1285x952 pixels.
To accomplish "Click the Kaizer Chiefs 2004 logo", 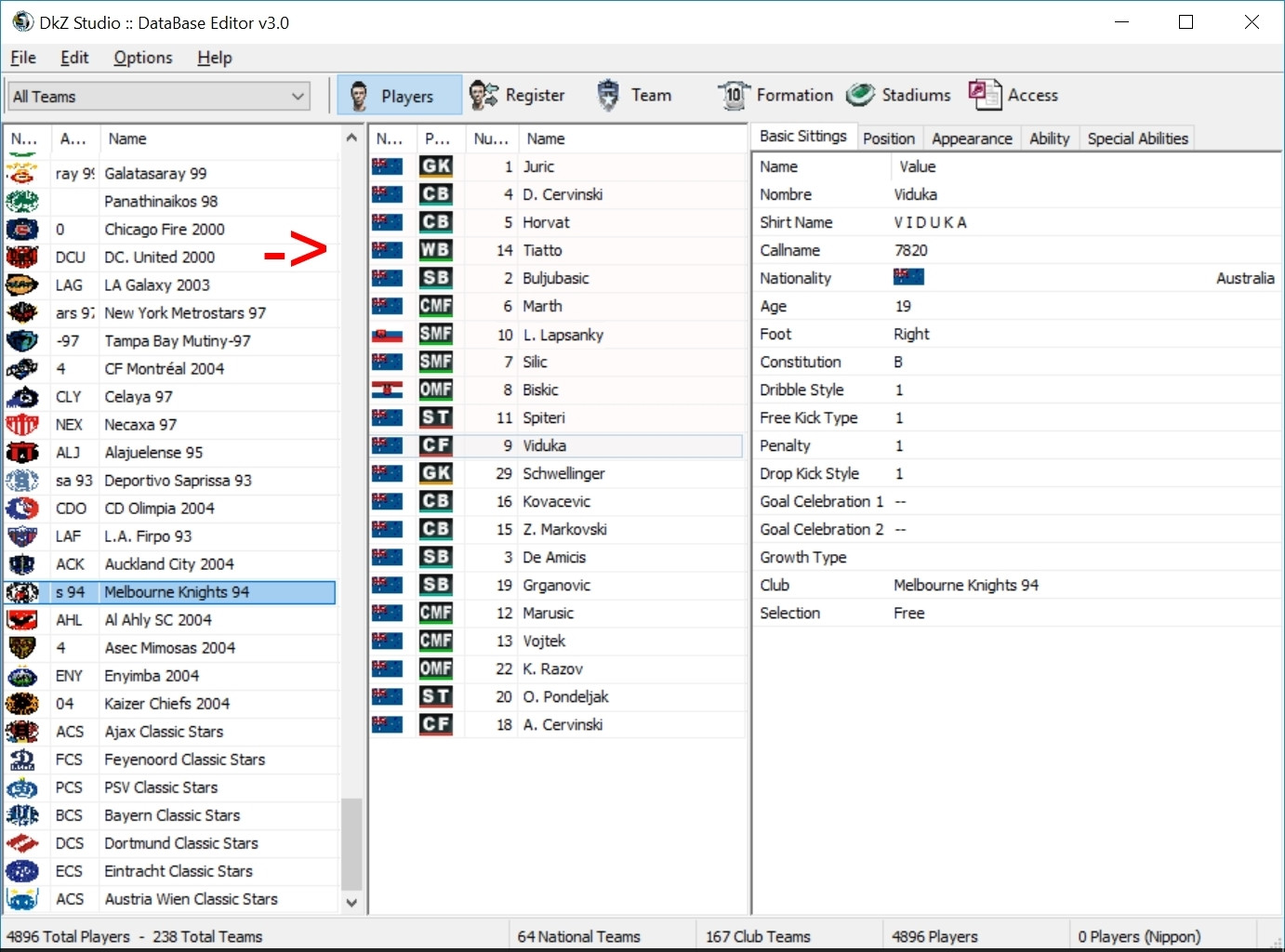I will point(22,703).
